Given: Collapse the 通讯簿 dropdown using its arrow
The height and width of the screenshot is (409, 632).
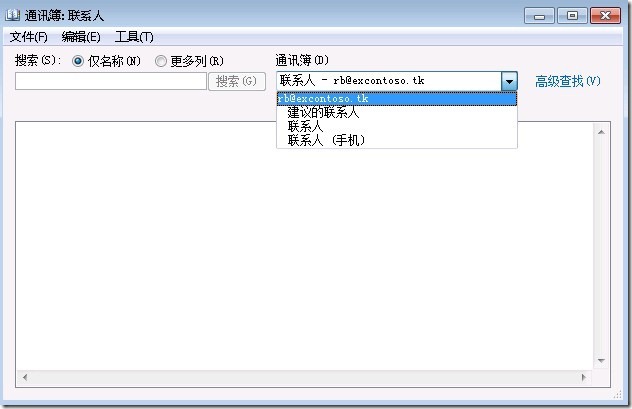Looking at the screenshot, I should point(509,81).
